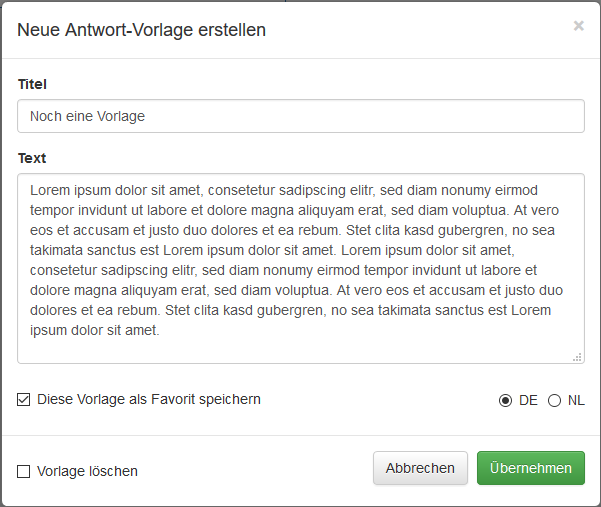Click the empty bottom area of the Text box
This screenshot has height=507, width=601.
click(x=300, y=348)
